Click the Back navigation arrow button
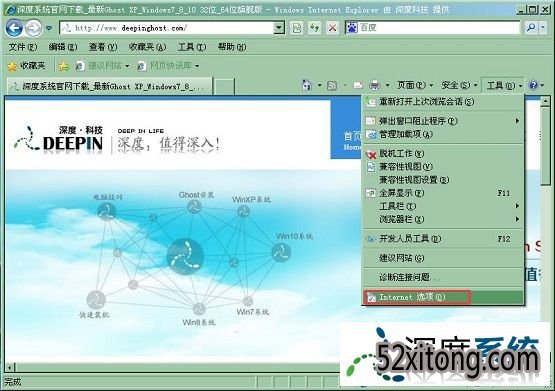Viewport: 555px width, 391px height. [14, 28]
